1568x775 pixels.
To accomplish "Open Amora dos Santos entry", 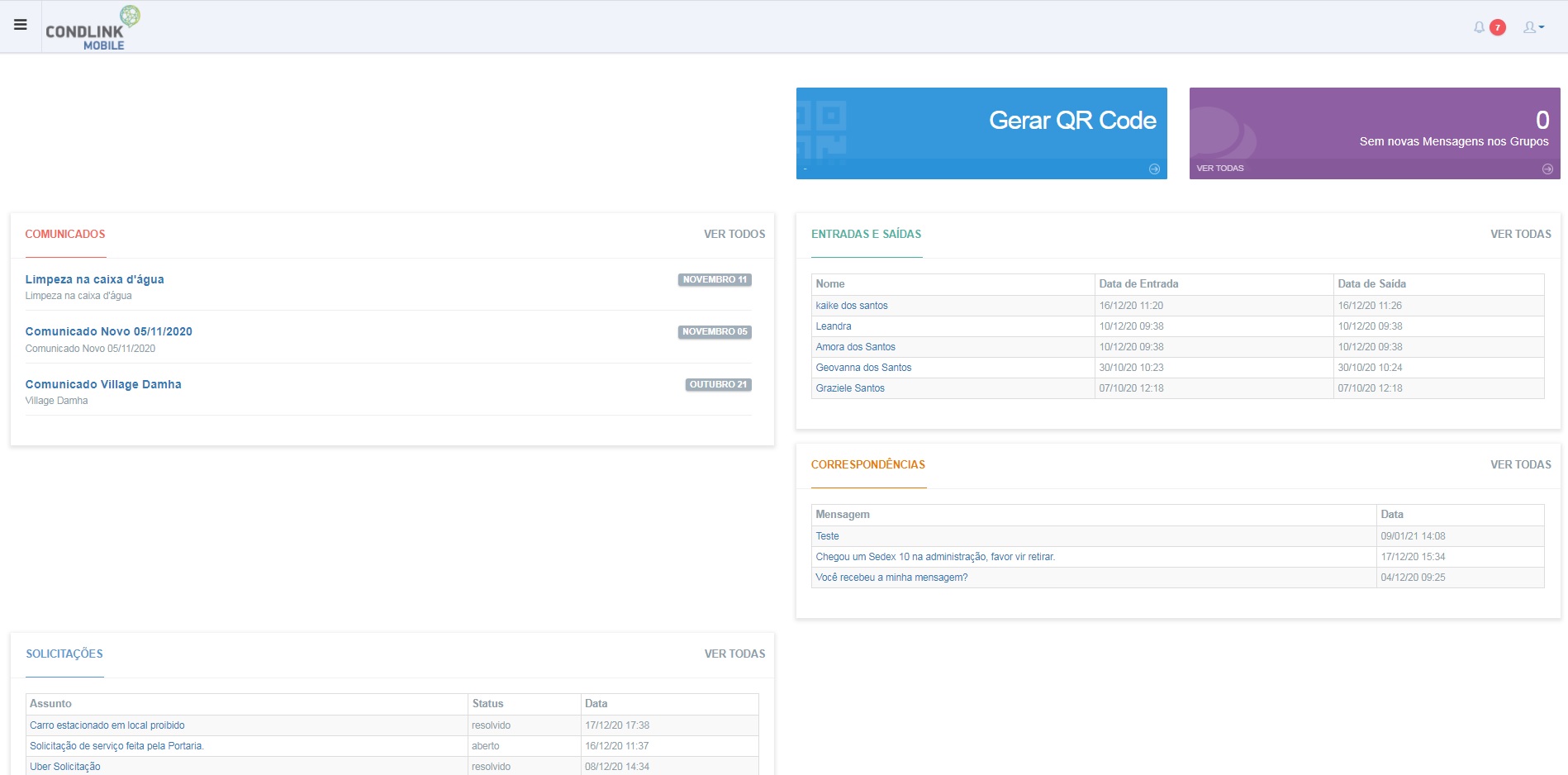I will (856, 347).
